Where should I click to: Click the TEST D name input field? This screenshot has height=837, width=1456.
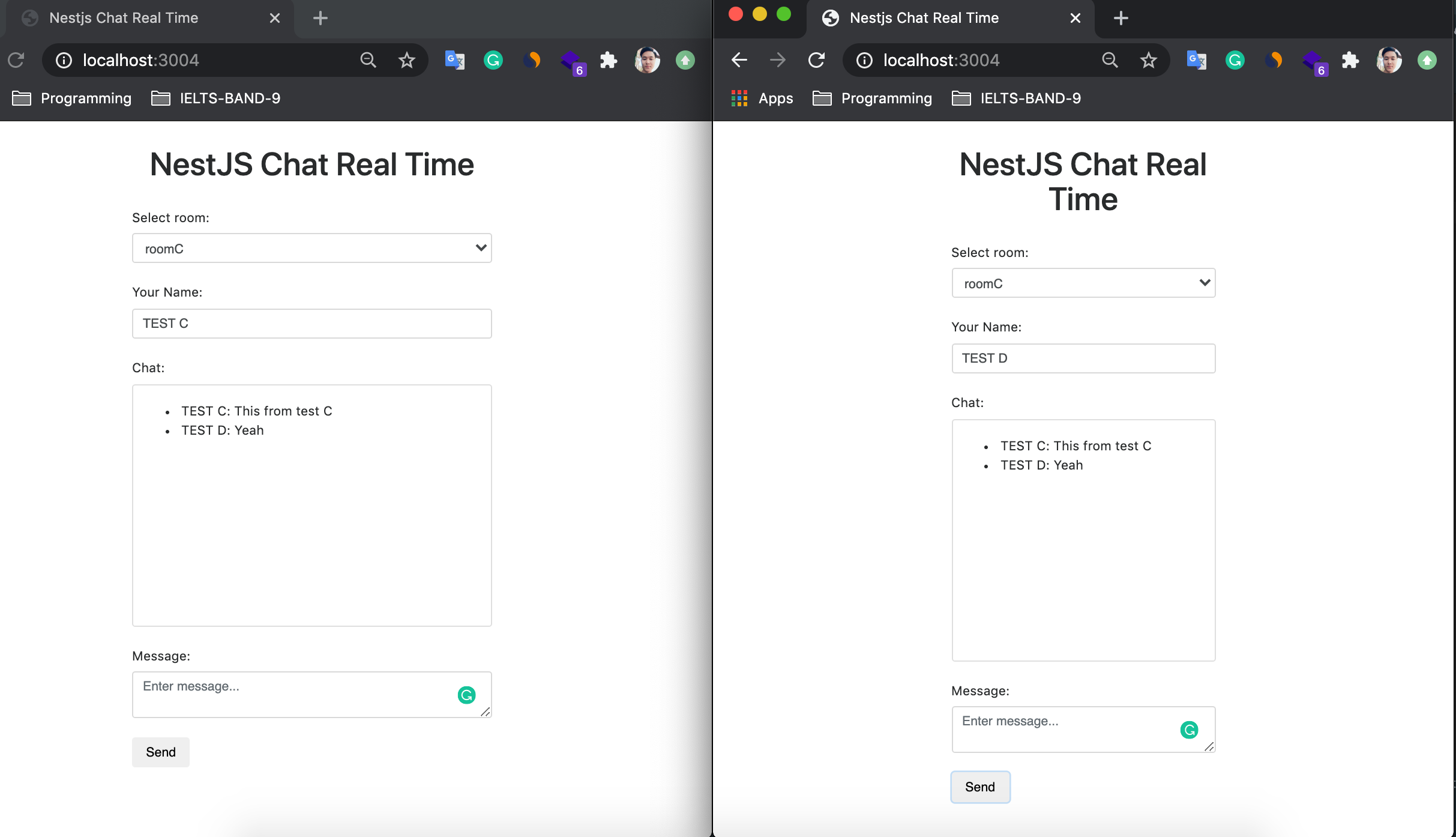1083,358
